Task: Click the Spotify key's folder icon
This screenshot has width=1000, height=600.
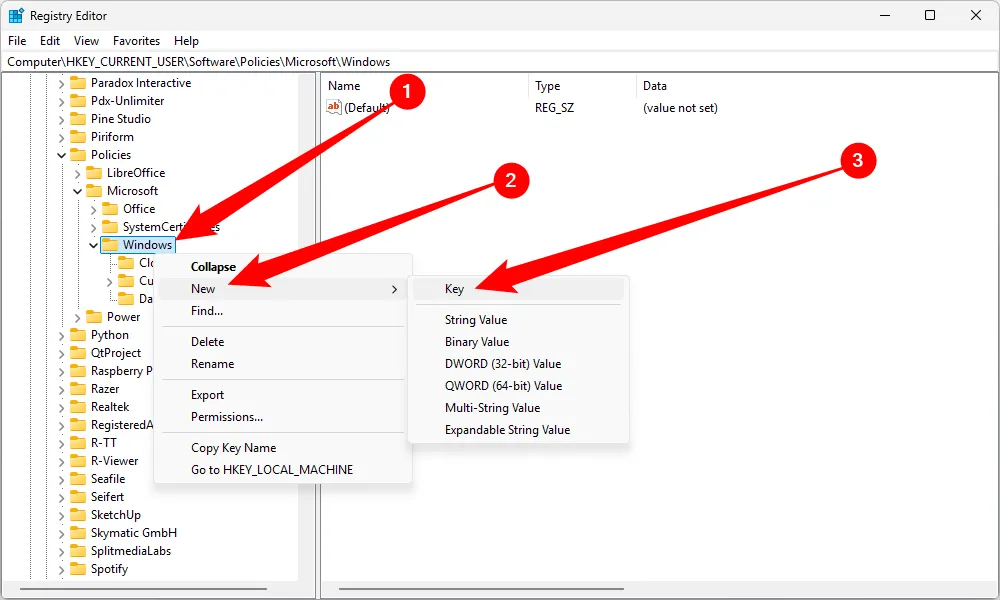Action: [x=79, y=568]
